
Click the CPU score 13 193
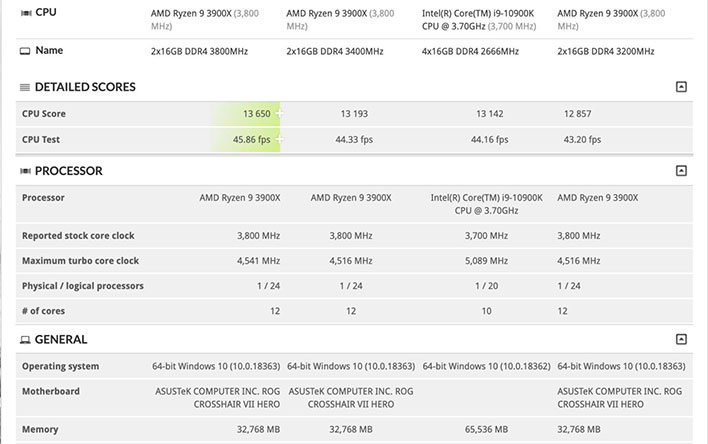pos(354,114)
